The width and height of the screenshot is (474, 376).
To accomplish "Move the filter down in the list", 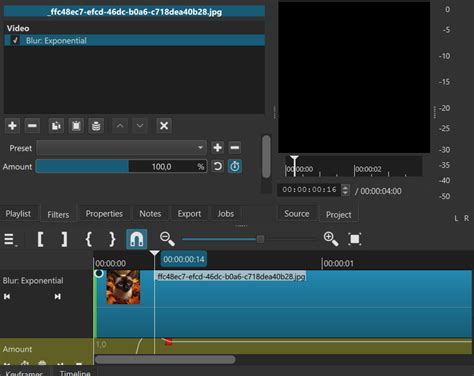I will pyautogui.click(x=140, y=126).
